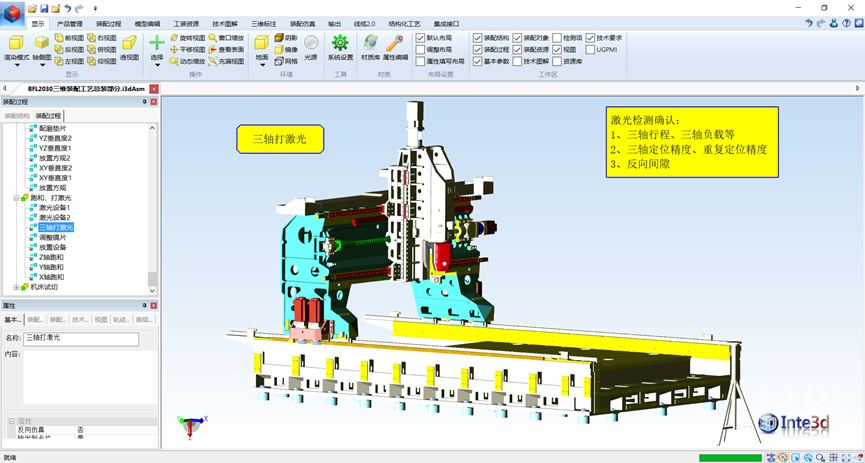Select 激光设备1 in the process tree

(x=55, y=208)
